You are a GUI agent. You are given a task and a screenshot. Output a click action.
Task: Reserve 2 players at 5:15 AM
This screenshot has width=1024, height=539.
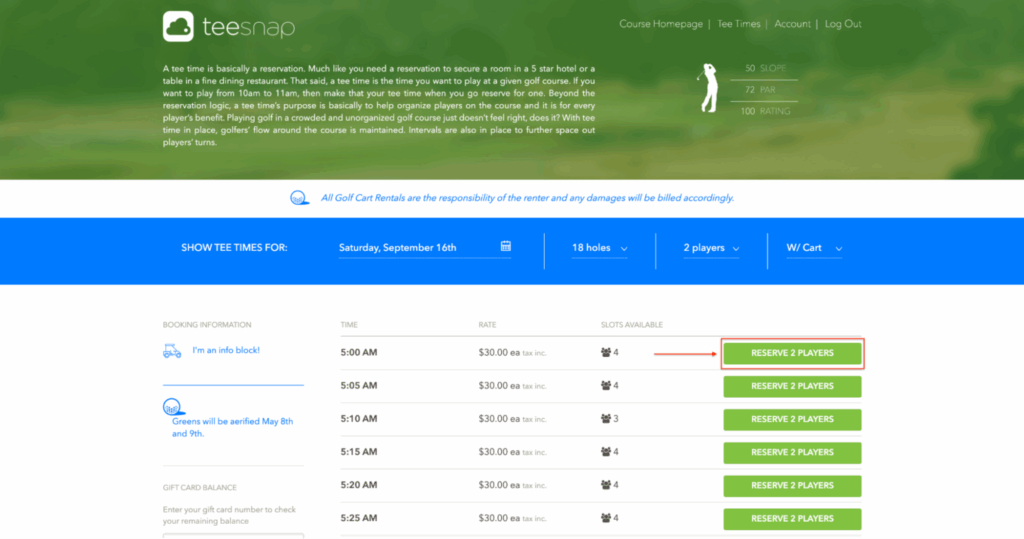(x=792, y=452)
